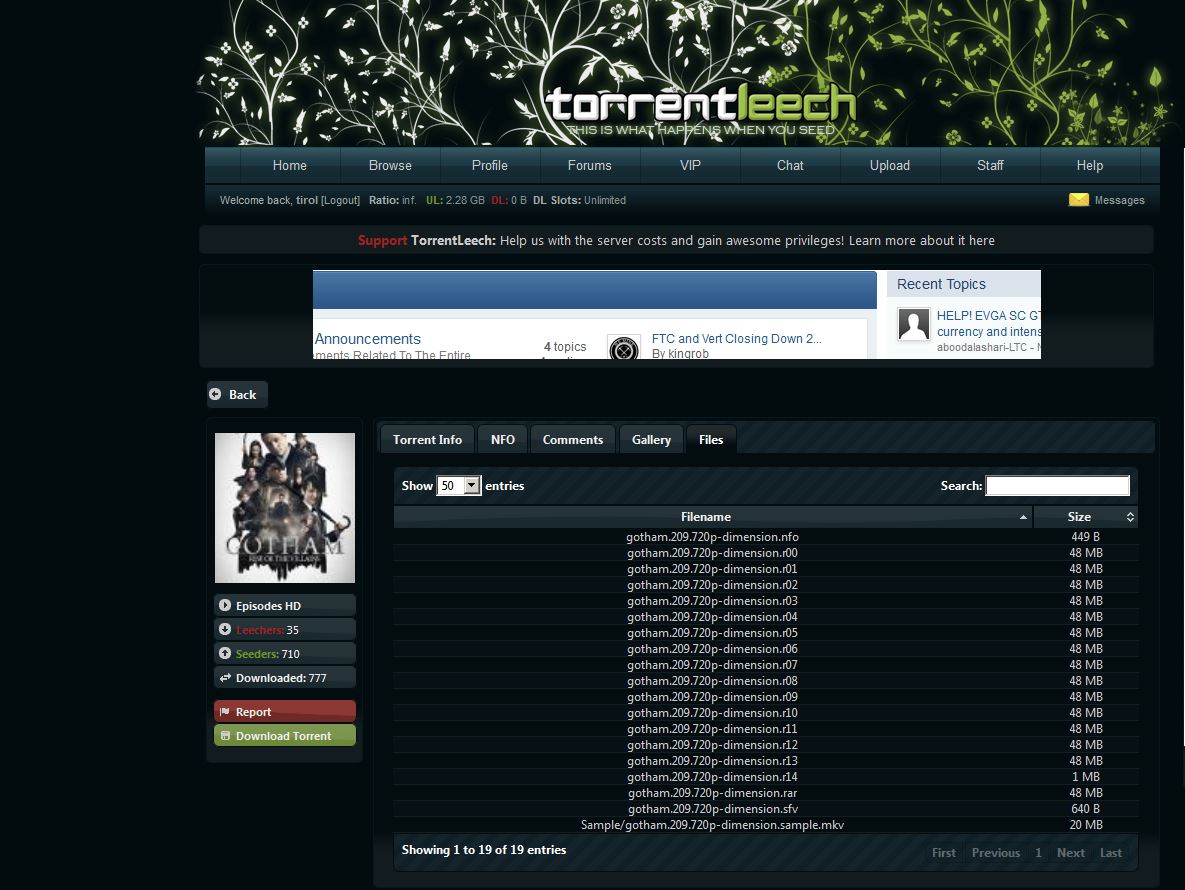
Task: Switch to the Gallery tab
Action: click(x=651, y=440)
